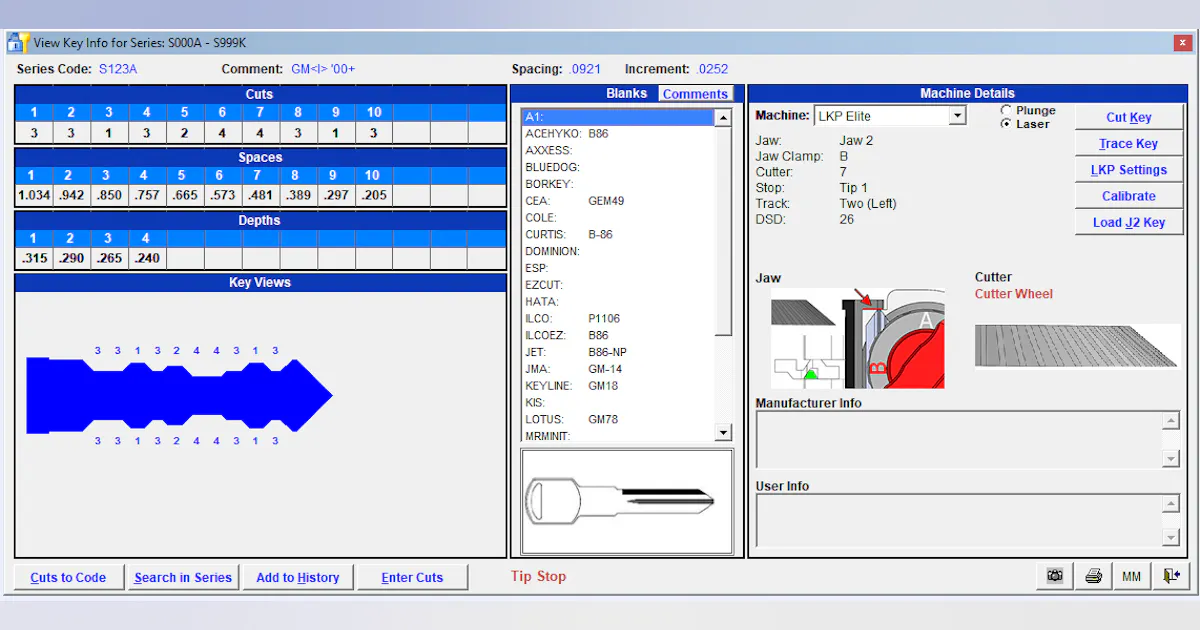Select the BORKEY: blank entry

pos(618,184)
